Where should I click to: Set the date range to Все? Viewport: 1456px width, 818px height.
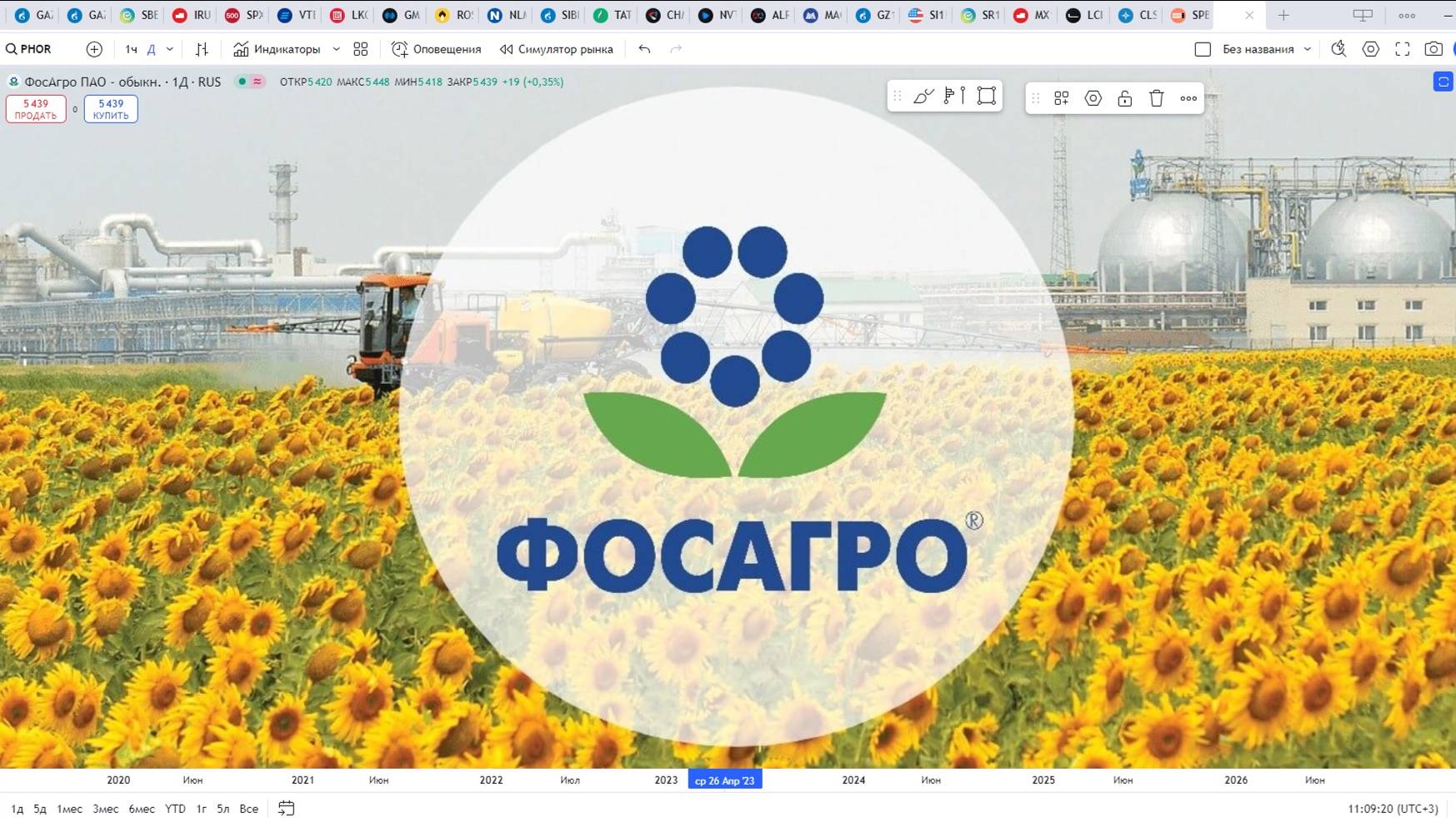[x=248, y=809]
